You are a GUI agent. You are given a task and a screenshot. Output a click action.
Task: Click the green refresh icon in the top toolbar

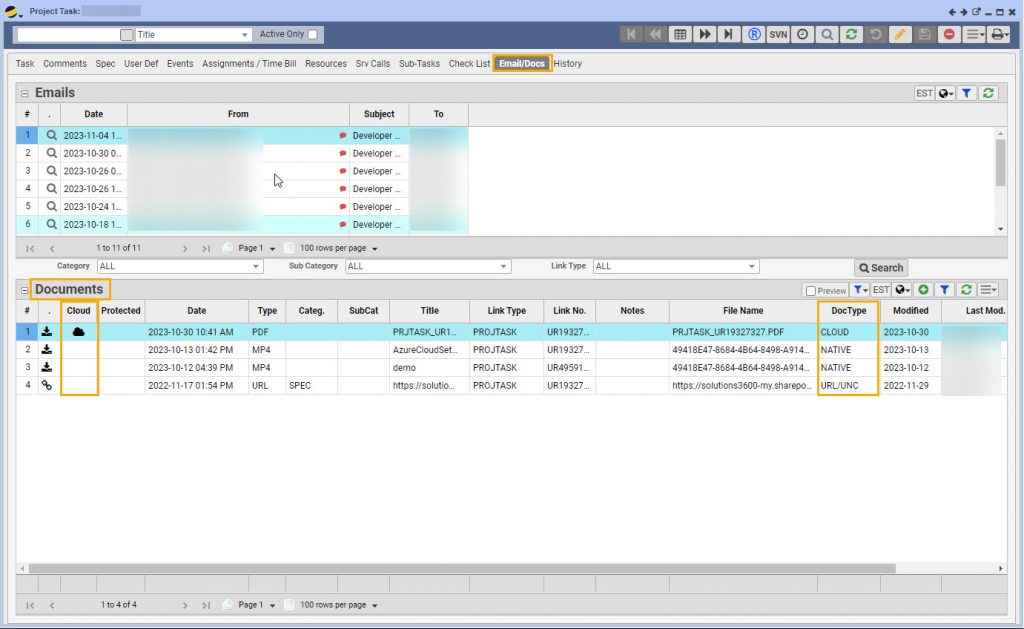[x=851, y=34]
